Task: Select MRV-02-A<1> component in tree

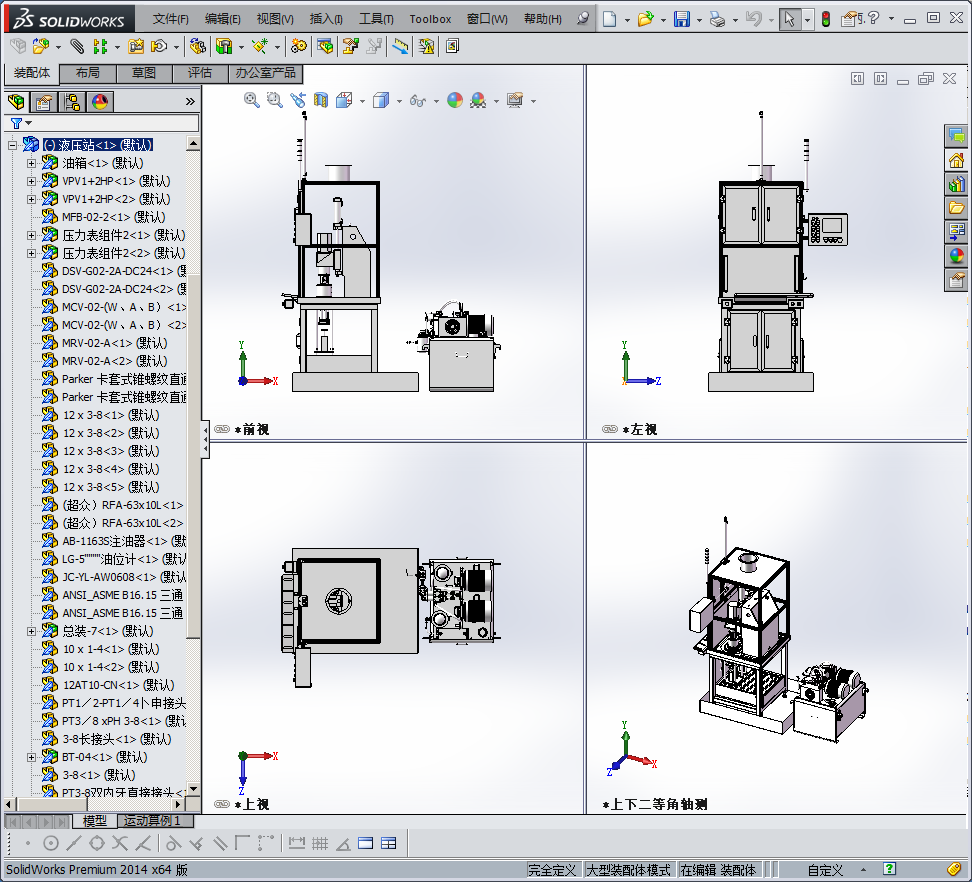Action: [x=115, y=343]
